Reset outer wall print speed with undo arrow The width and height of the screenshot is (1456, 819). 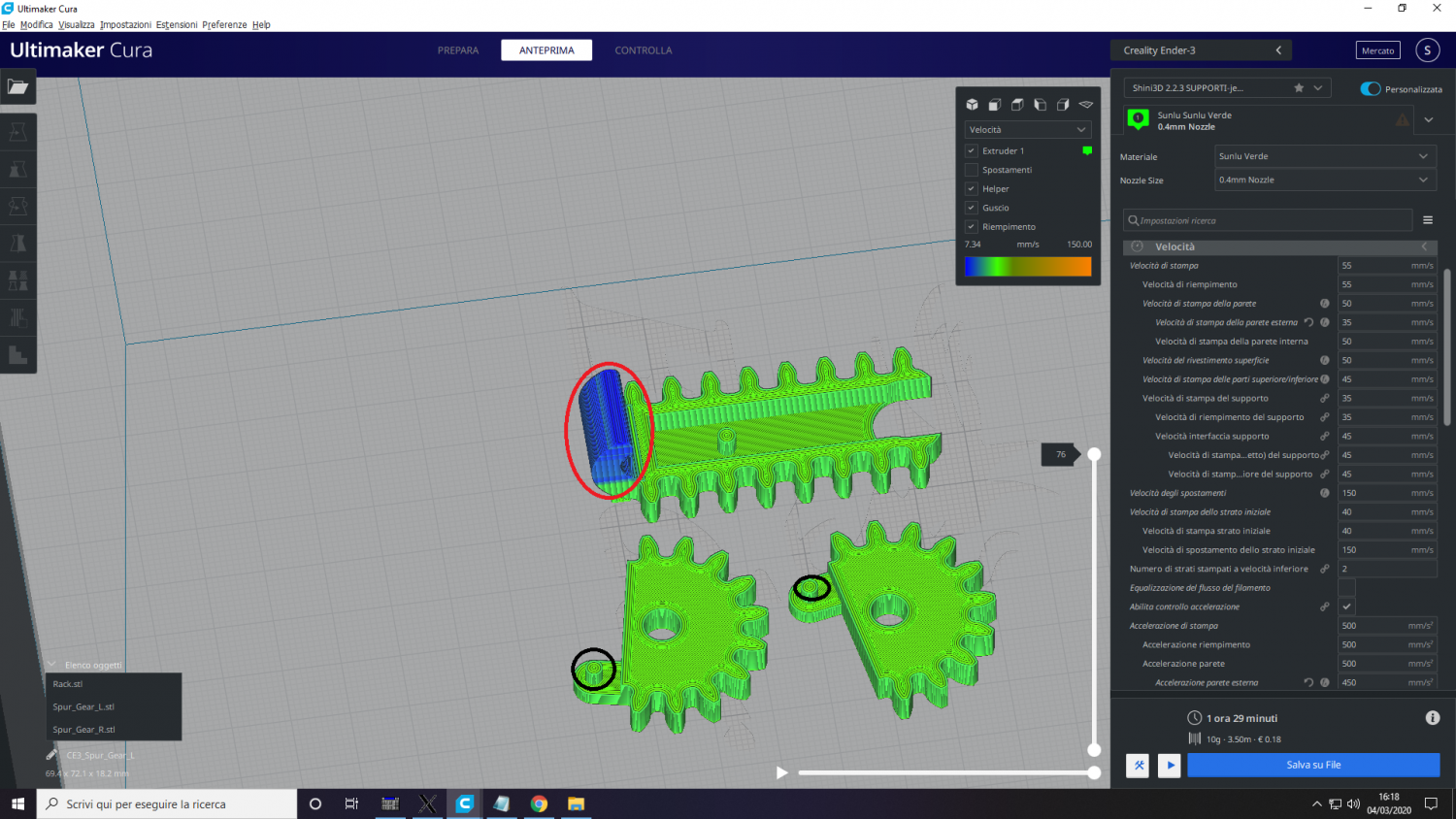pyautogui.click(x=1308, y=322)
